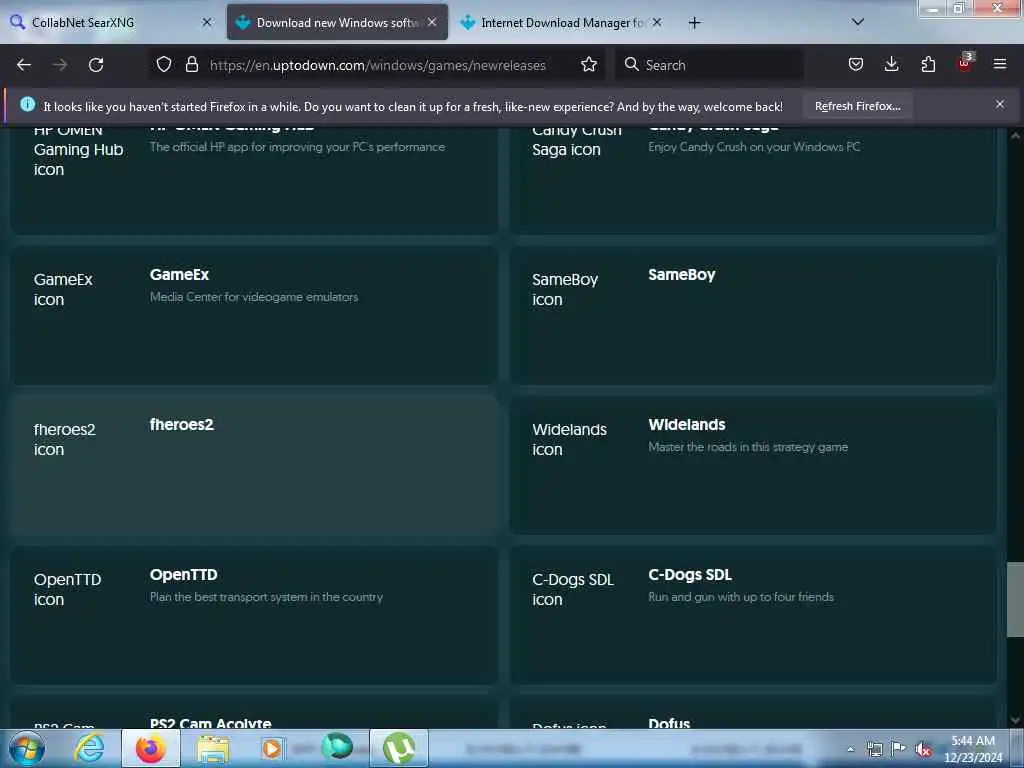Open the Action Center flag icon

tap(899, 749)
